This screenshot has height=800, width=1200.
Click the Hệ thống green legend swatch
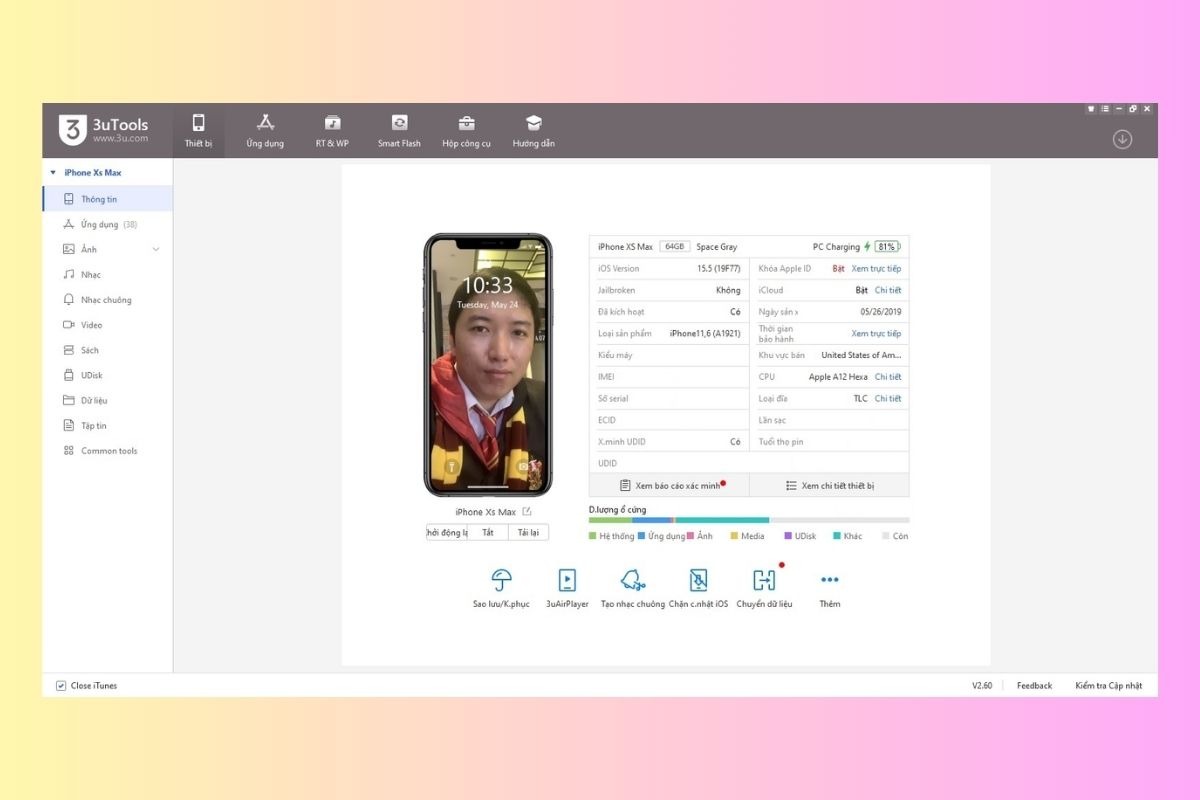tap(593, 536)
